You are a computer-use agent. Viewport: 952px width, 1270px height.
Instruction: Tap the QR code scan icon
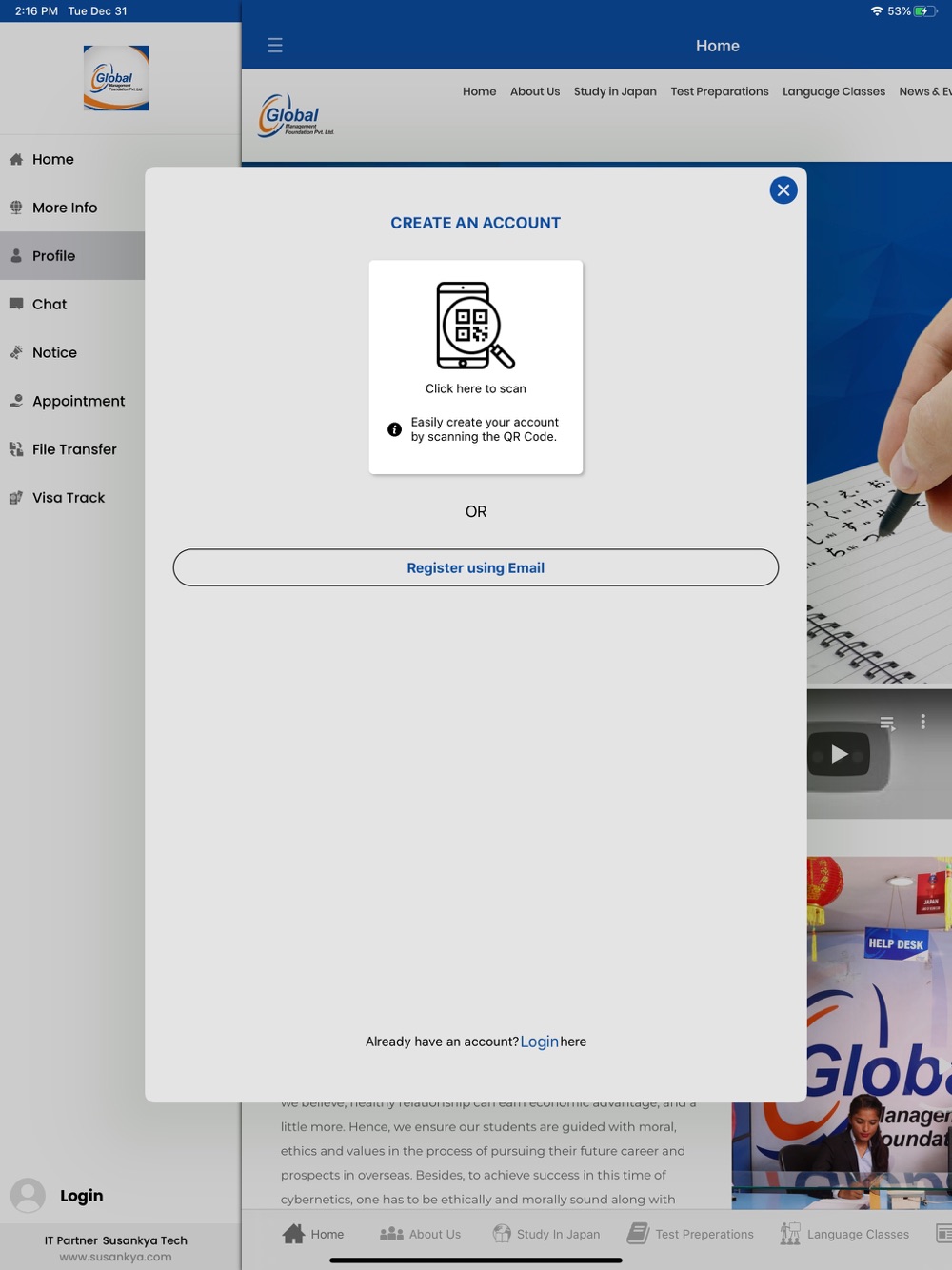[x=475, y=326]
